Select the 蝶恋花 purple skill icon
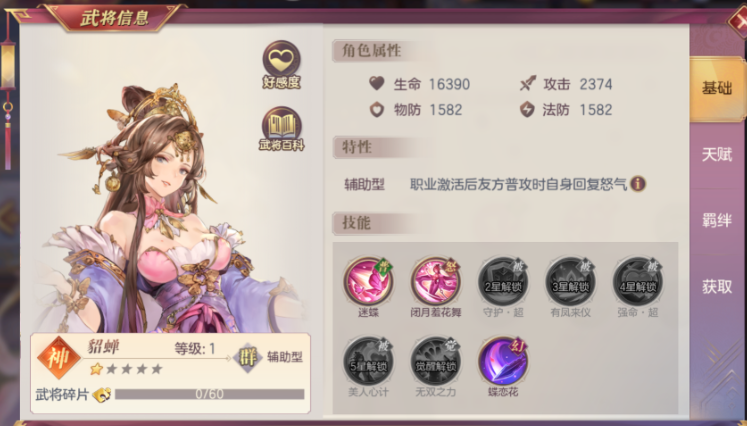 pos(503,361)
